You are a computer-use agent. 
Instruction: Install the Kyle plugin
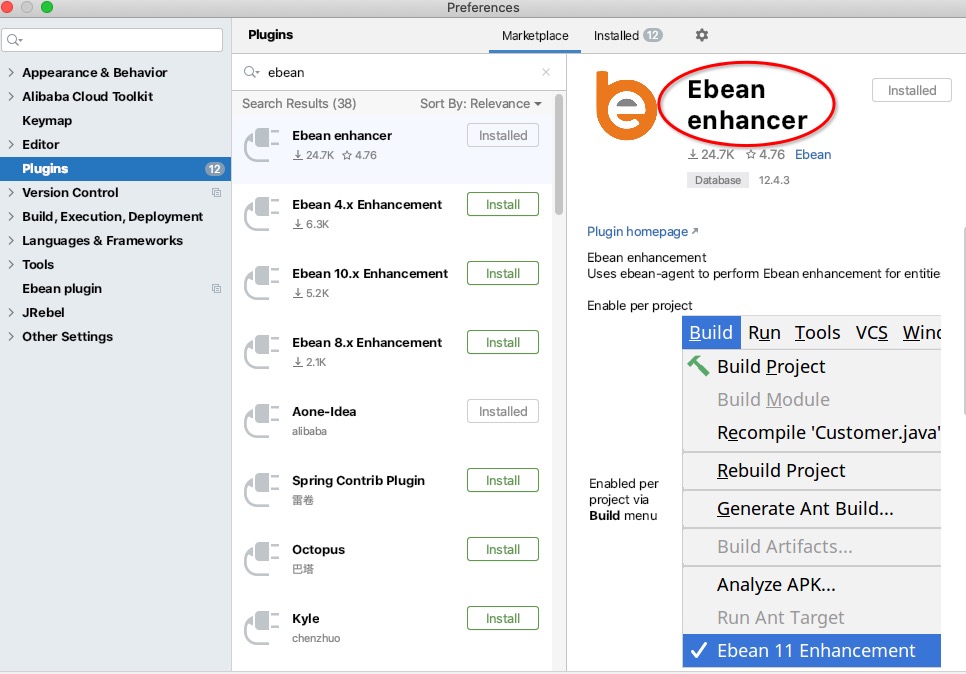click(x=503, y=619)
